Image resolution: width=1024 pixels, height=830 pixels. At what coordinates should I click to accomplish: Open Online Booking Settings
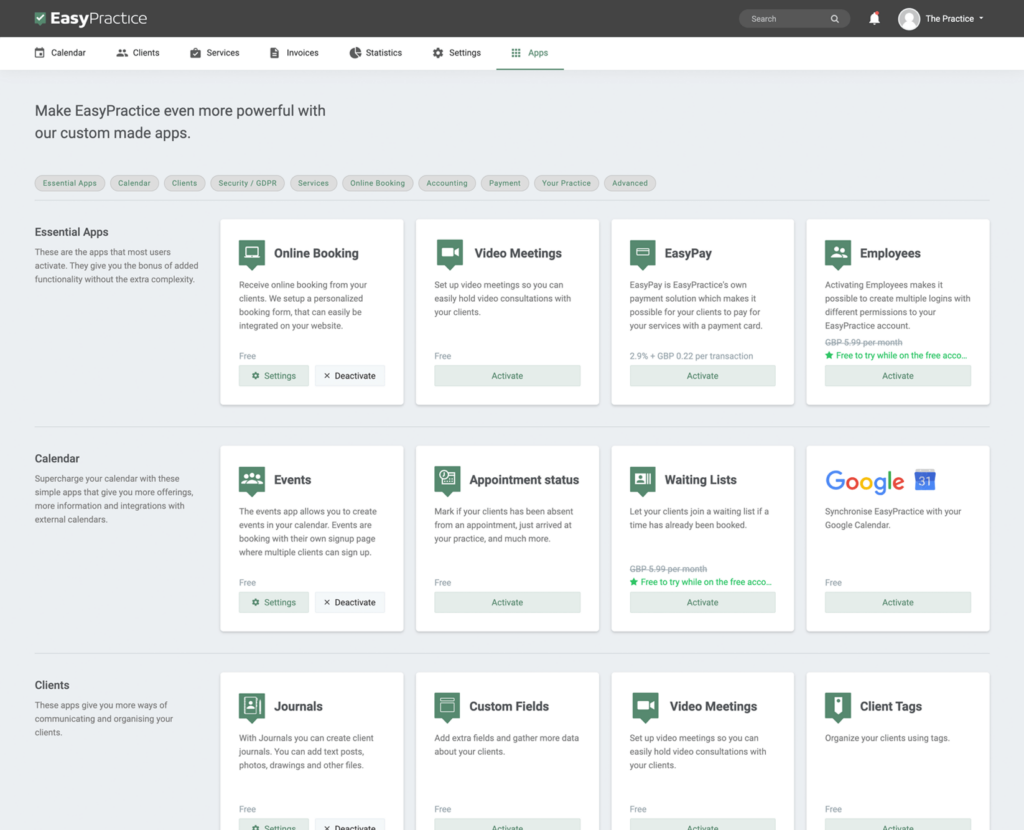pyautogui.click(x=274, y=375)
